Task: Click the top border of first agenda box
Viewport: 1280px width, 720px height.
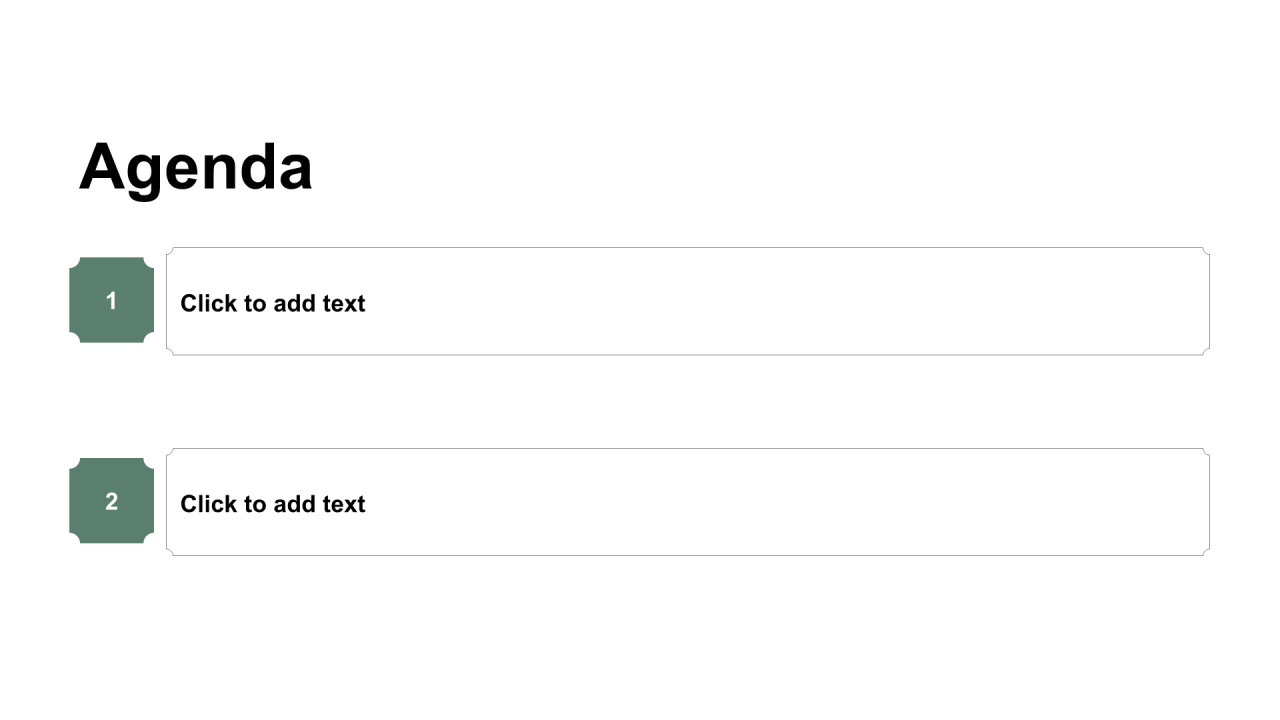Action: tap(688, 247)
